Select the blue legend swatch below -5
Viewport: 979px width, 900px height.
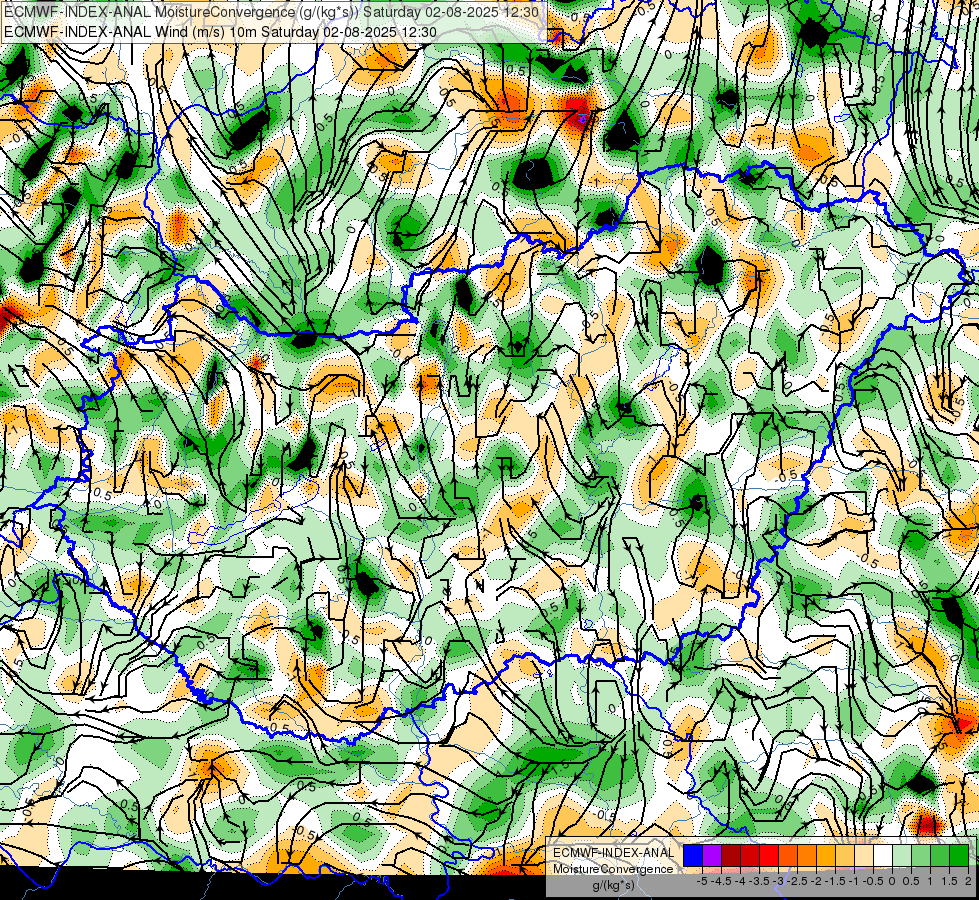click(x=693, y=856)
